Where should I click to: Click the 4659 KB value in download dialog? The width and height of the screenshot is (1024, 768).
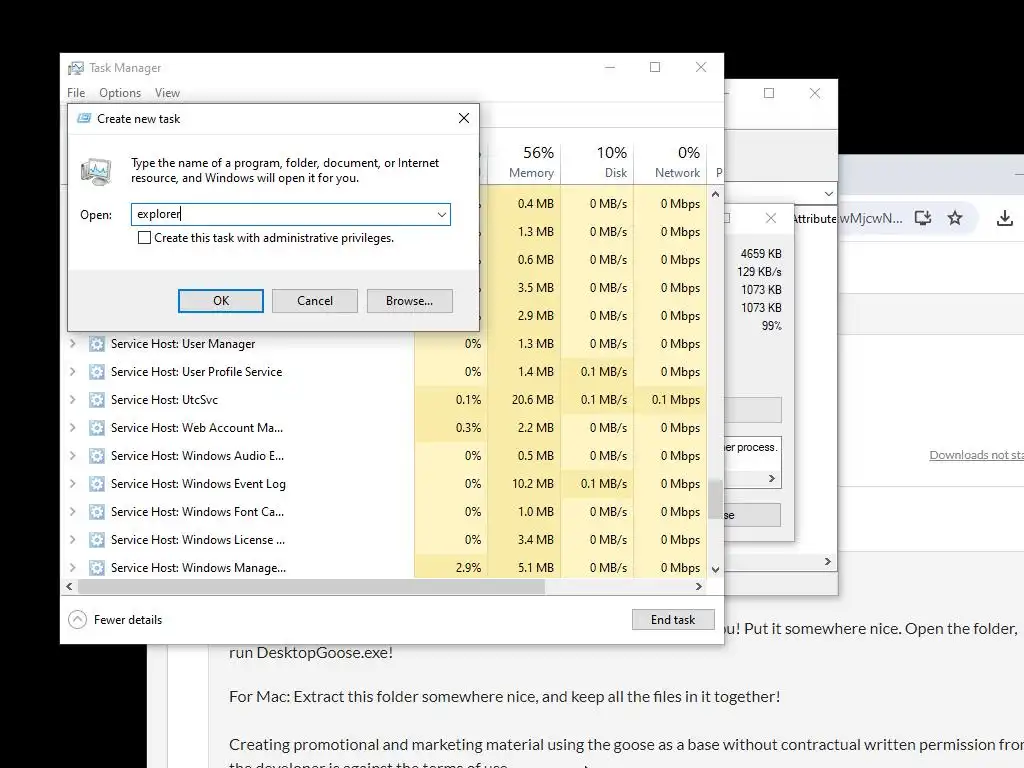point(761,253)
